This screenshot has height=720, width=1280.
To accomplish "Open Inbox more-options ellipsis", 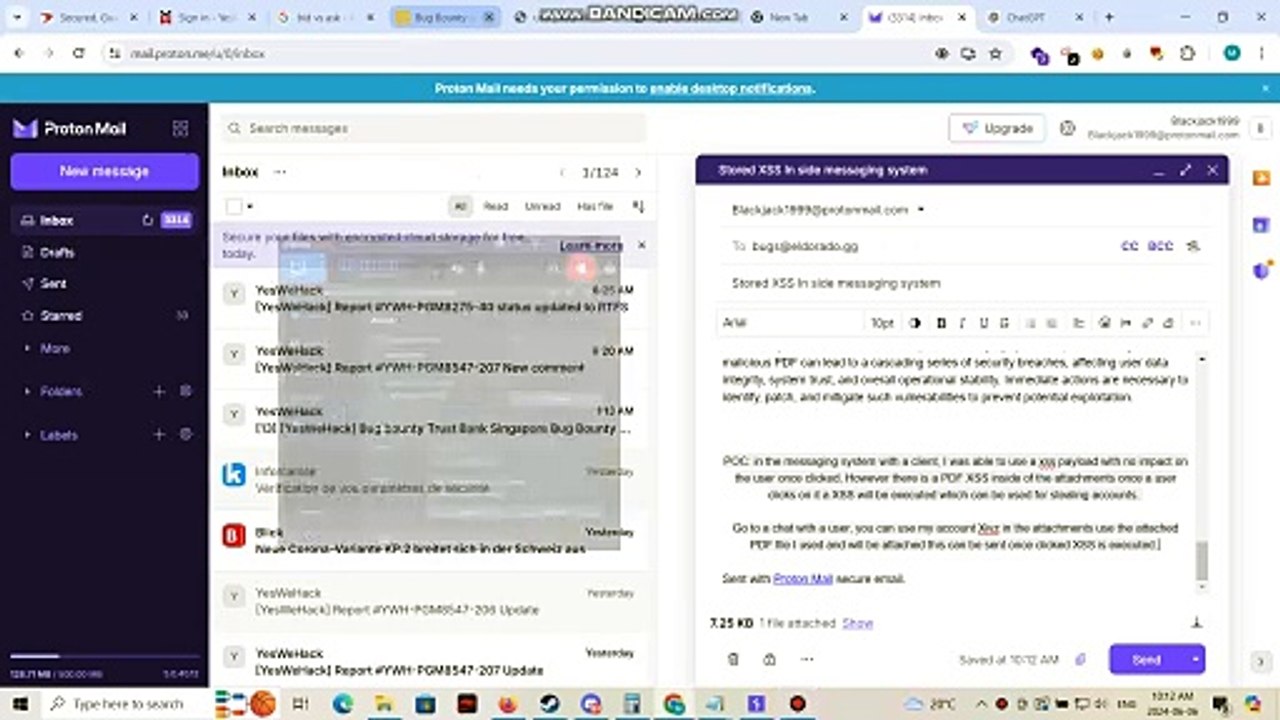I will coord(280,172).
